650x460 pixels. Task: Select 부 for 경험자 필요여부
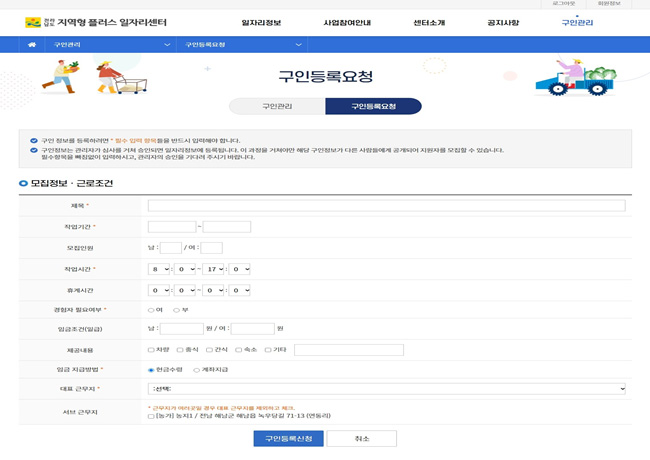(x=177, y=310)
